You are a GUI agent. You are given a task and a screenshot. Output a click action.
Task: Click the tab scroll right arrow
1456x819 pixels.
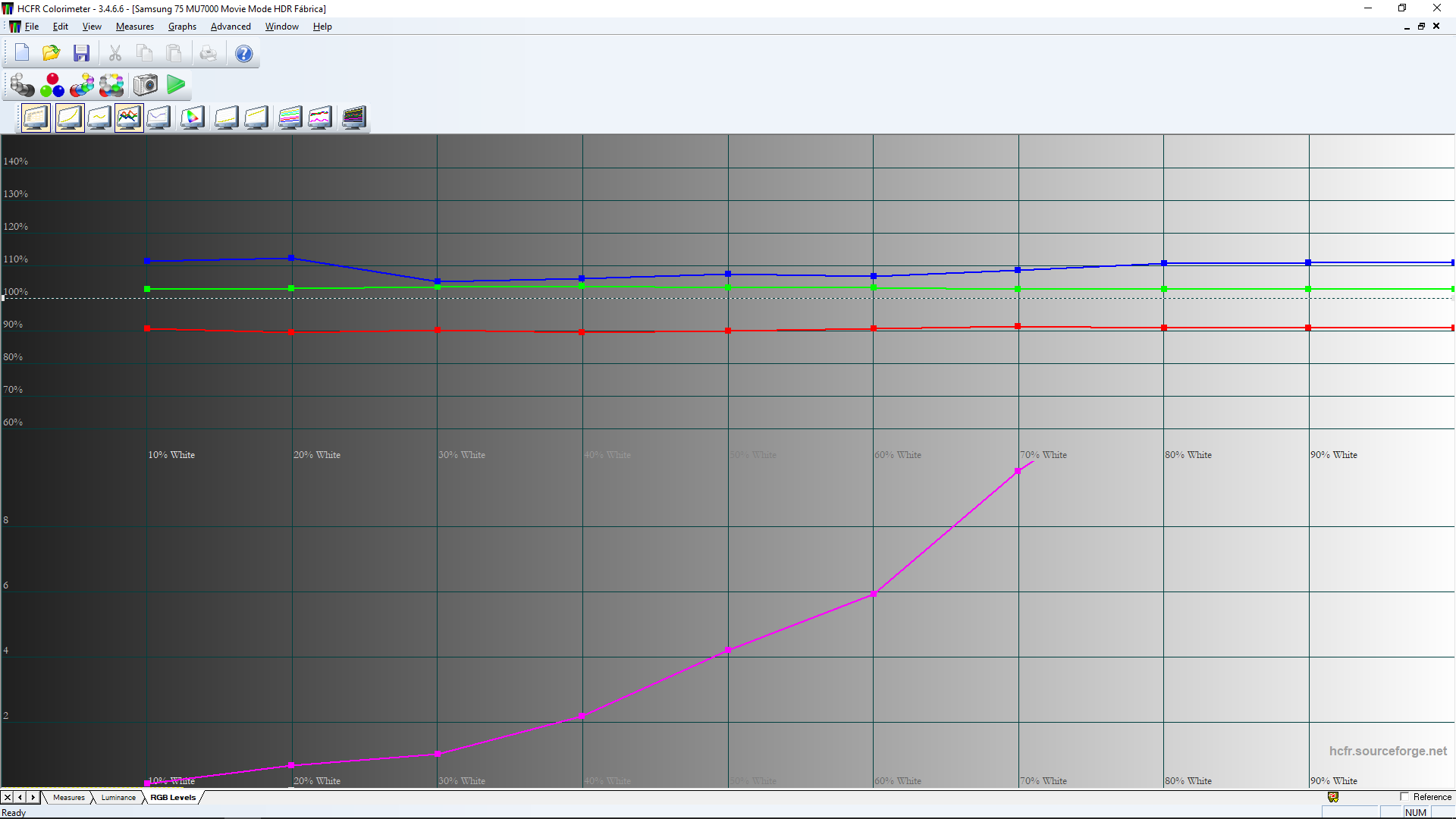(x=33, y=797)
